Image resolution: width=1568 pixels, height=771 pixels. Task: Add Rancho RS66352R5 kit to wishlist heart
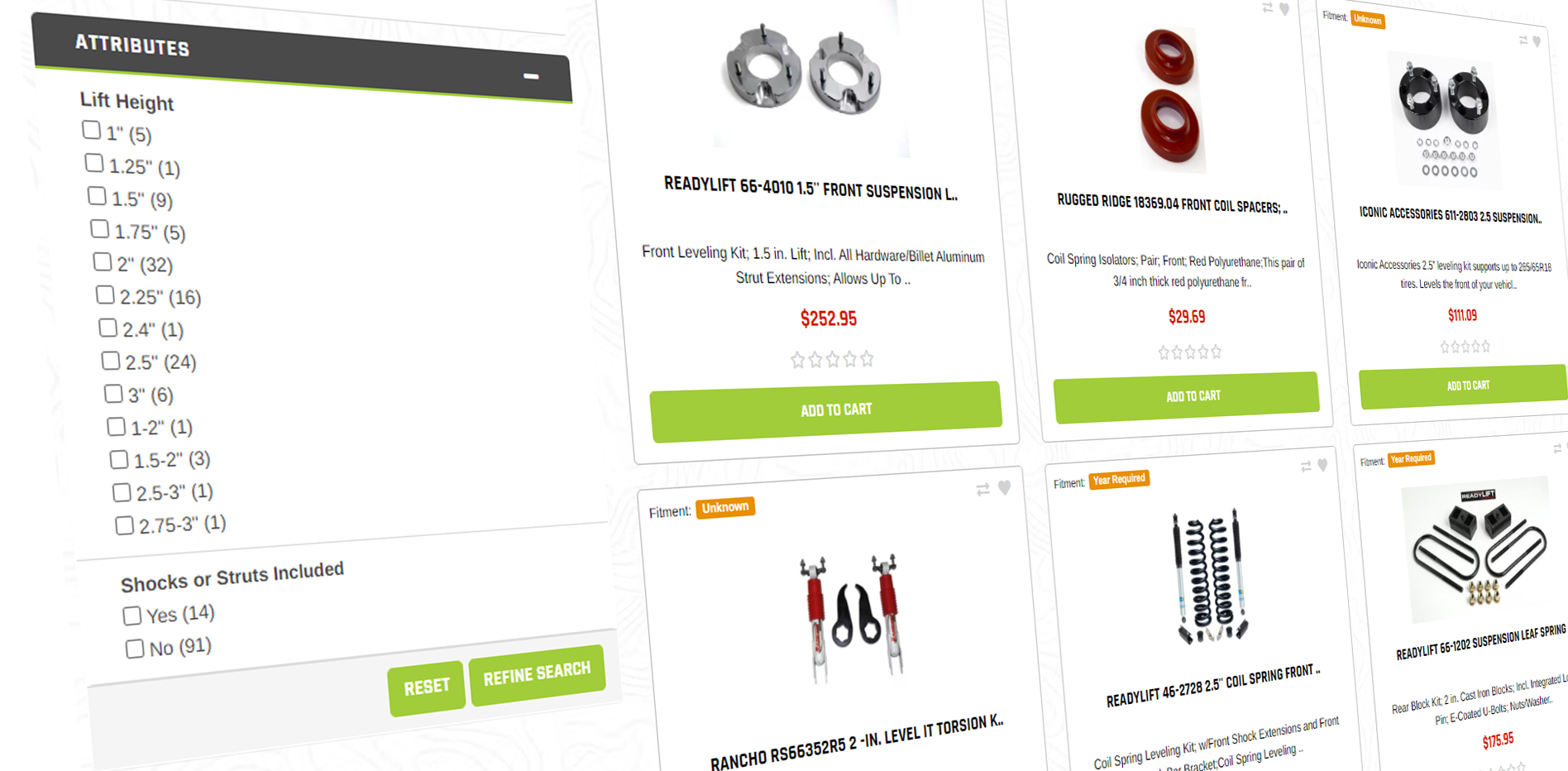pyautogui.click(x=1004, y=488)
